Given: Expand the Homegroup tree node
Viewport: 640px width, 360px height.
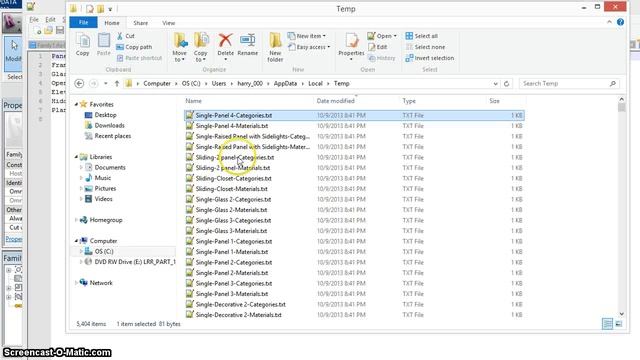Looking at the screenshot, I should point(76,220).
